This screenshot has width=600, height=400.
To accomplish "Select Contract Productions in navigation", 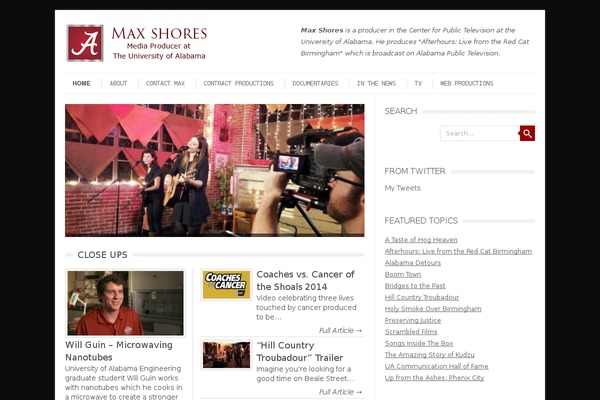I will tap(238, 83).
